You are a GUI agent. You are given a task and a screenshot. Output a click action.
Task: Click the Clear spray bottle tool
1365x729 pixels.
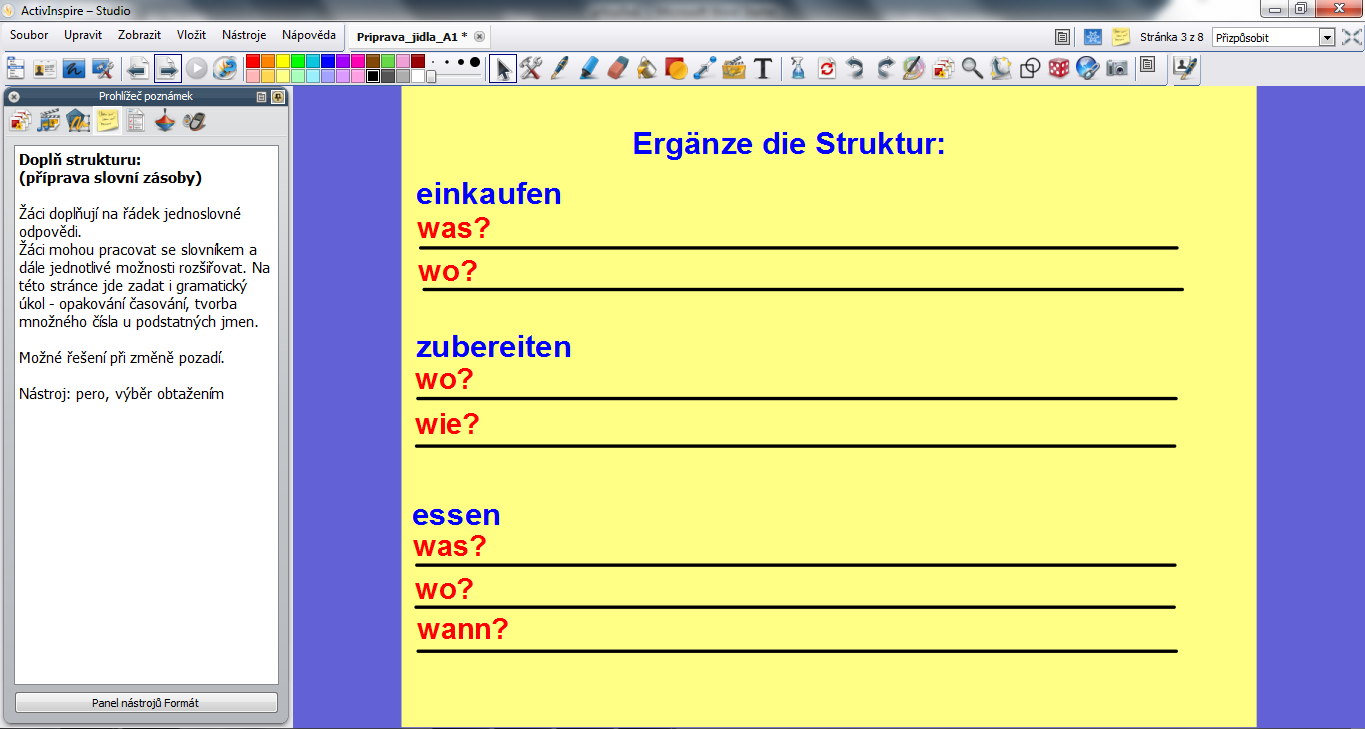point(798,68)
